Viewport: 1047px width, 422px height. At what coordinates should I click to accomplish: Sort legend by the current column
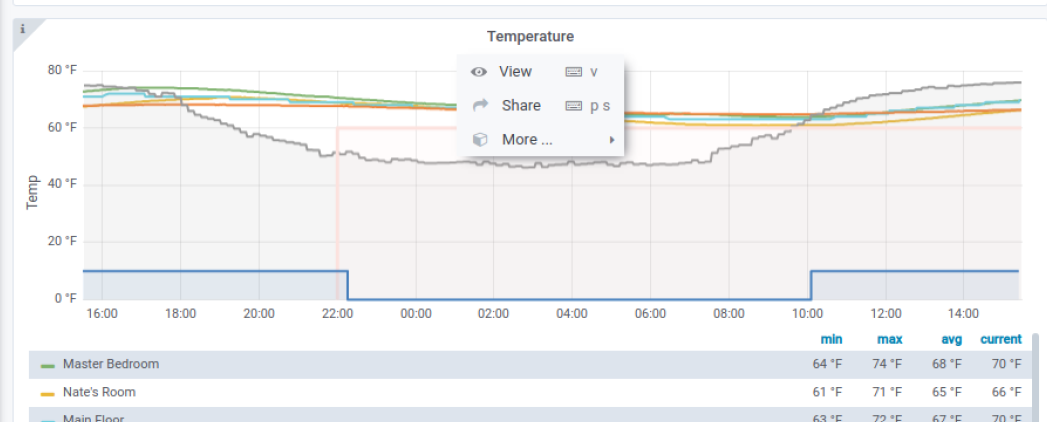pos(1000,340)
